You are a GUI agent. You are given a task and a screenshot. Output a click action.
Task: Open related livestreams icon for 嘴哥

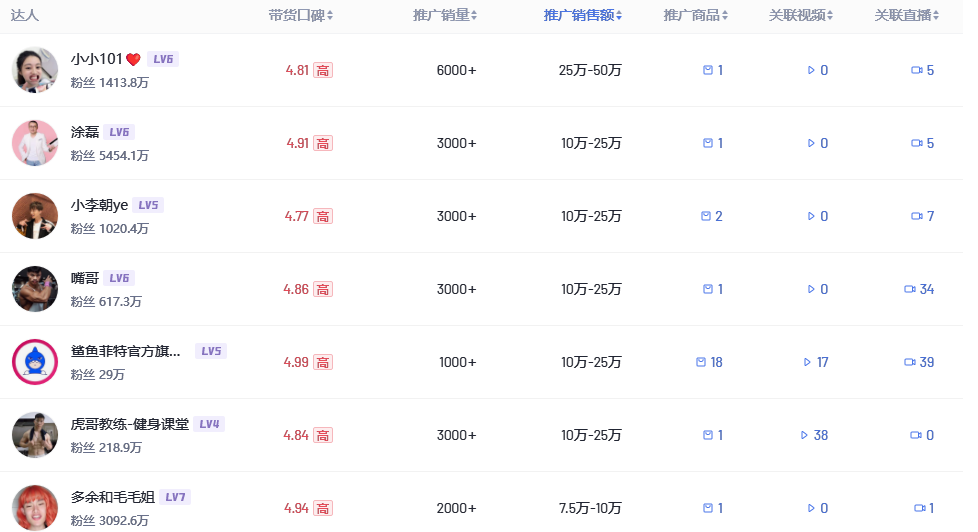coord(910,289)
